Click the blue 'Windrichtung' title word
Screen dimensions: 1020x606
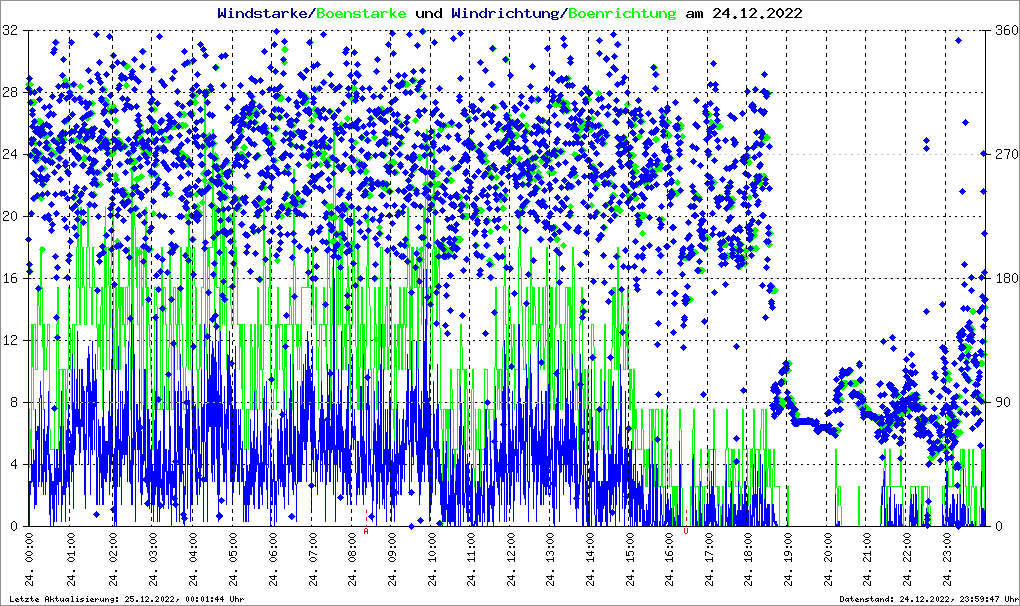(x=506, y=13)
